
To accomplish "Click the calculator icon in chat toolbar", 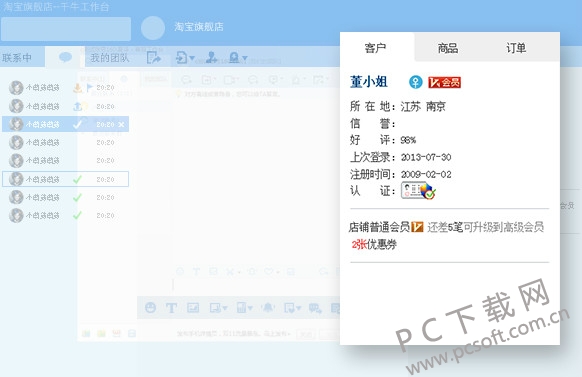I will (x=241, y=308).
